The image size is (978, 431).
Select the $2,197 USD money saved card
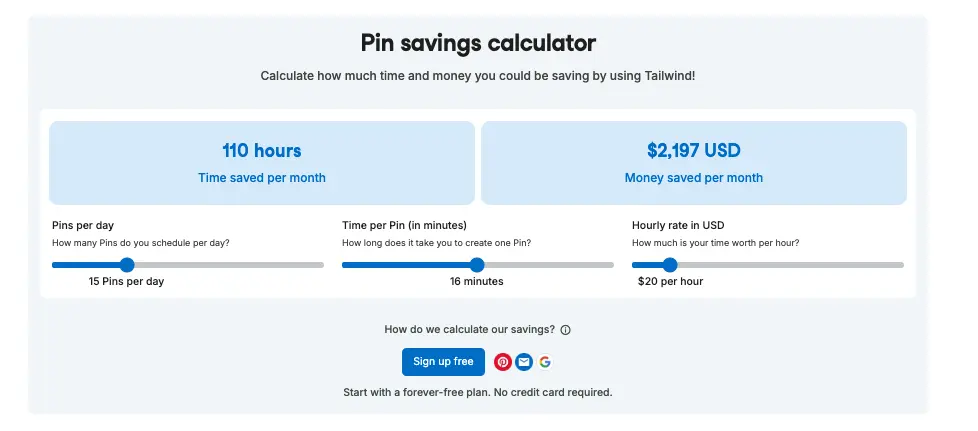pyautogui.click(x=694, y=163)
